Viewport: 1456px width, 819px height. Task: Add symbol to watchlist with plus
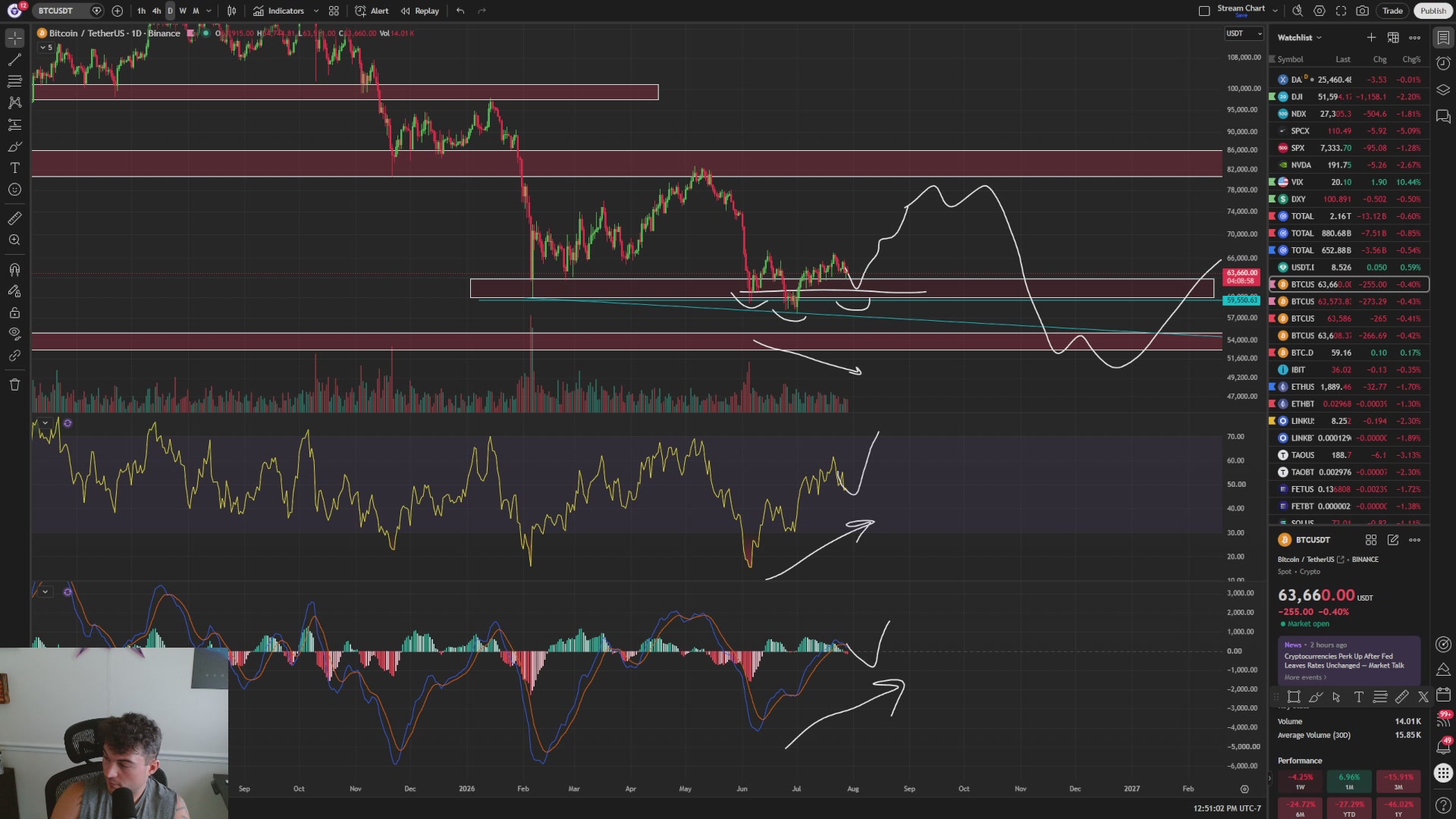tap(1371, 37)
